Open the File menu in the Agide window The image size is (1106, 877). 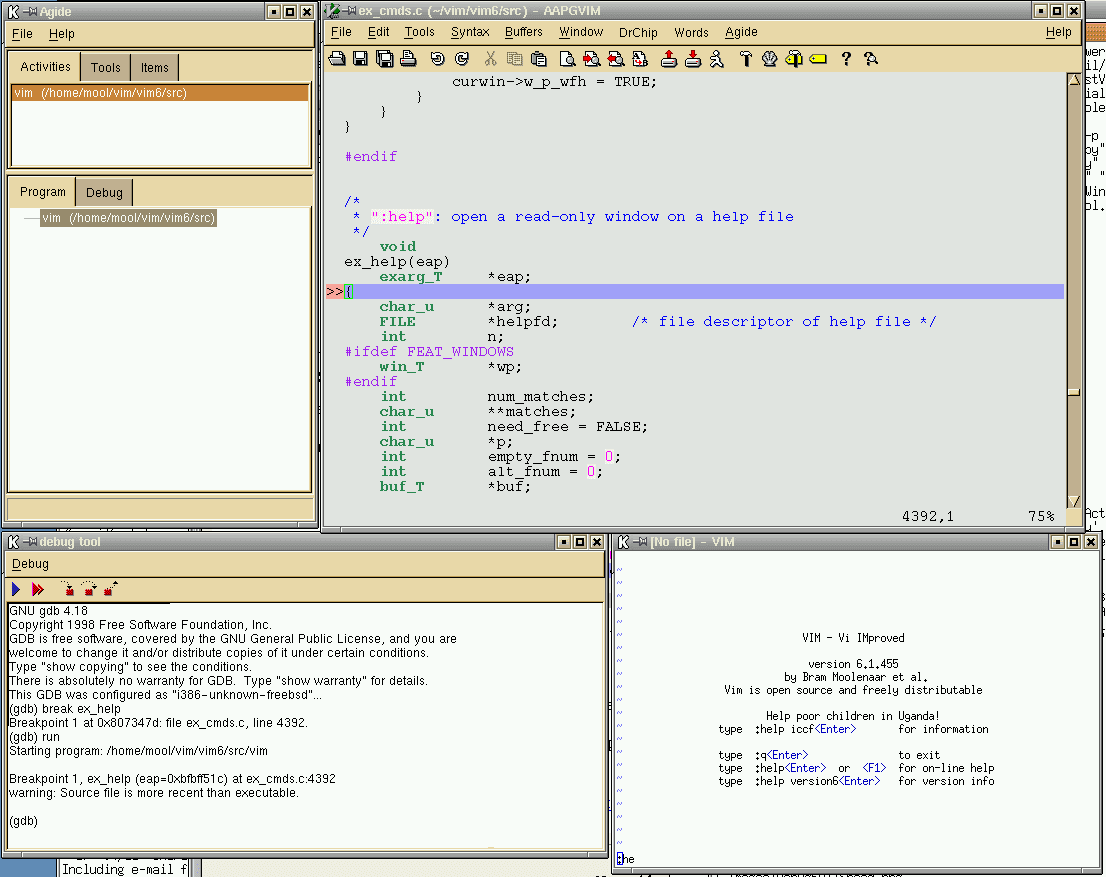tap(22, 33)
